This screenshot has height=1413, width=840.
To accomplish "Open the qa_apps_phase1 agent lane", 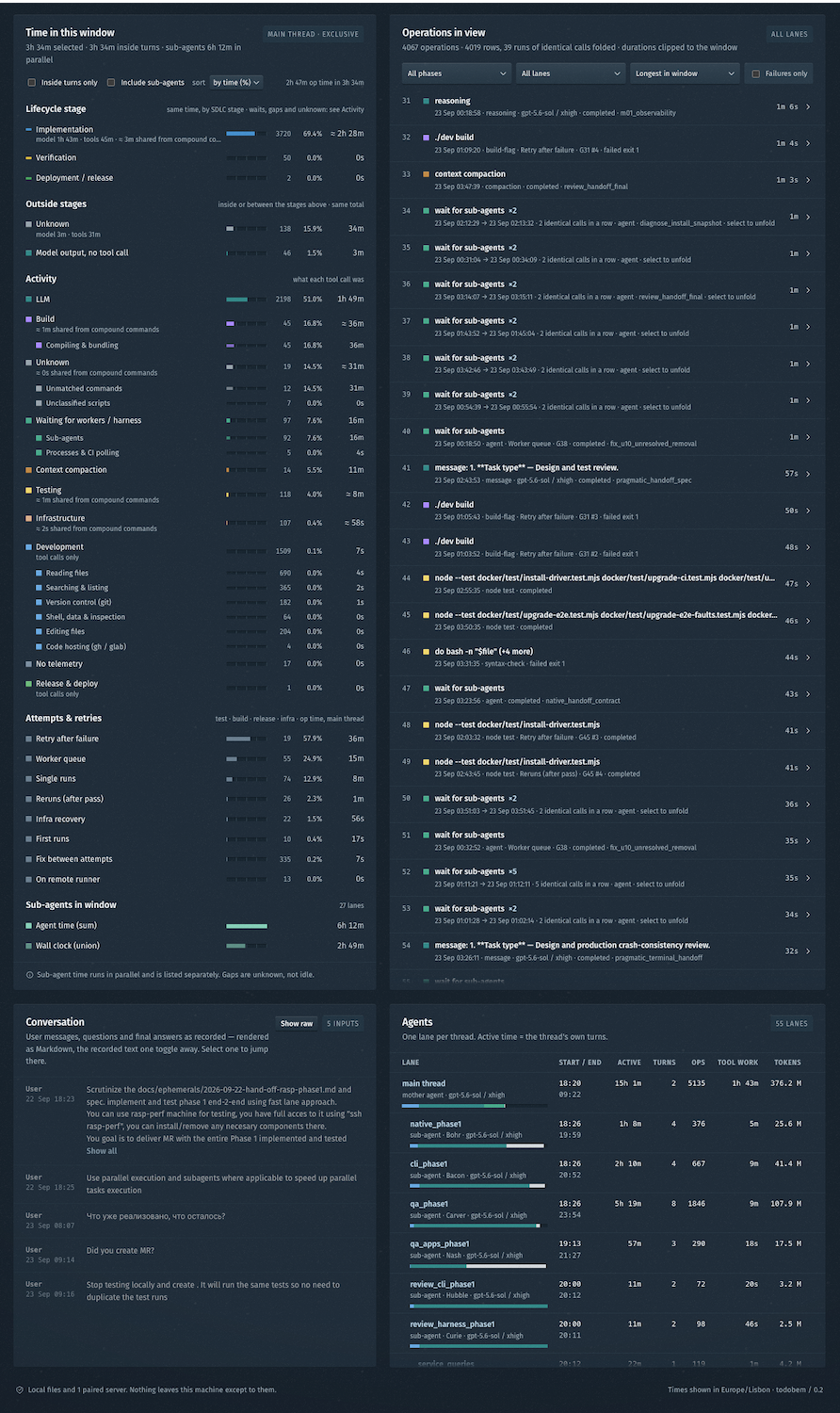I will pyautogui.click(x=607, y=1253).
